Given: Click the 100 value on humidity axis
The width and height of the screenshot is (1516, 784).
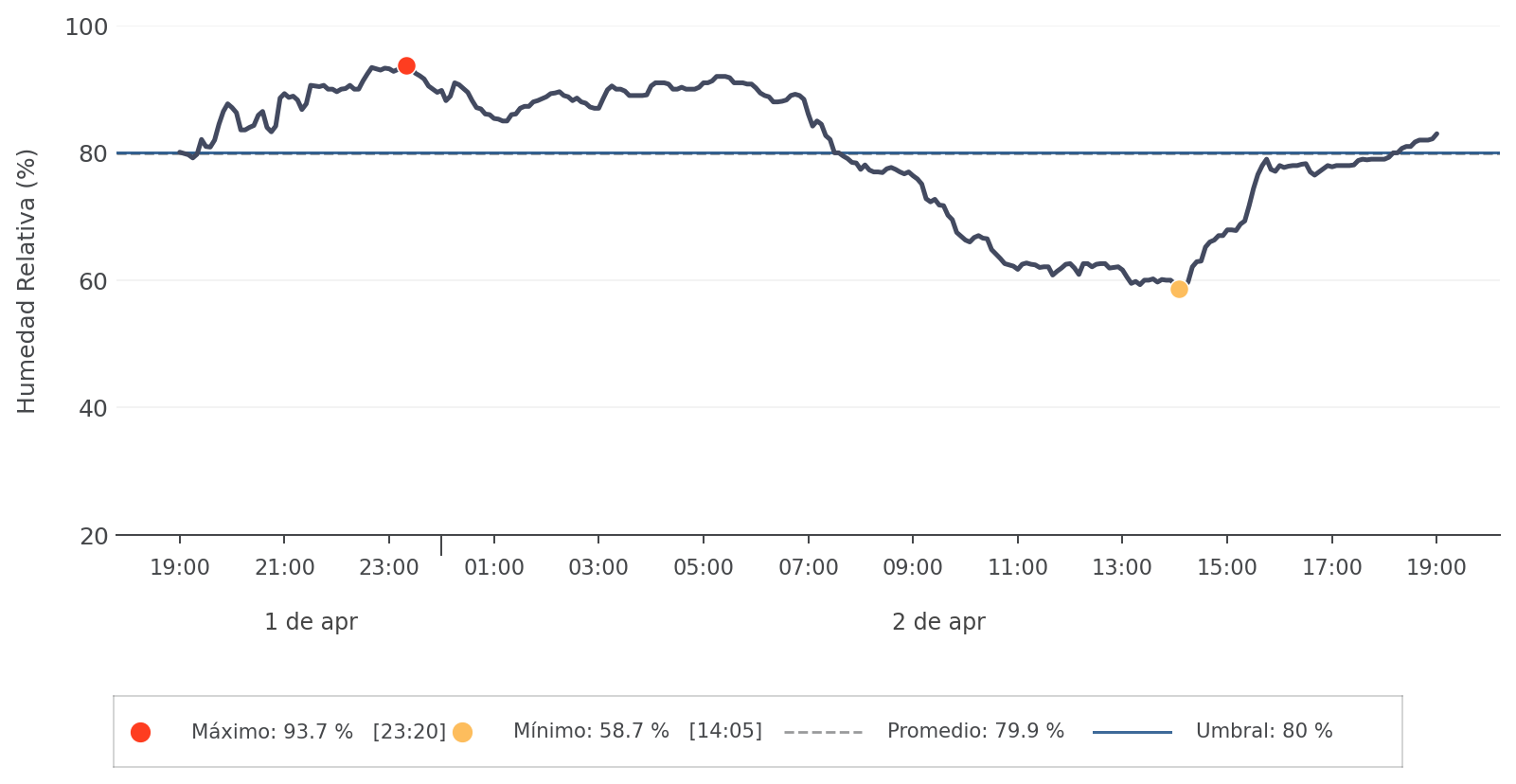Looking at the screenshot, I should [x=86, y=27].
